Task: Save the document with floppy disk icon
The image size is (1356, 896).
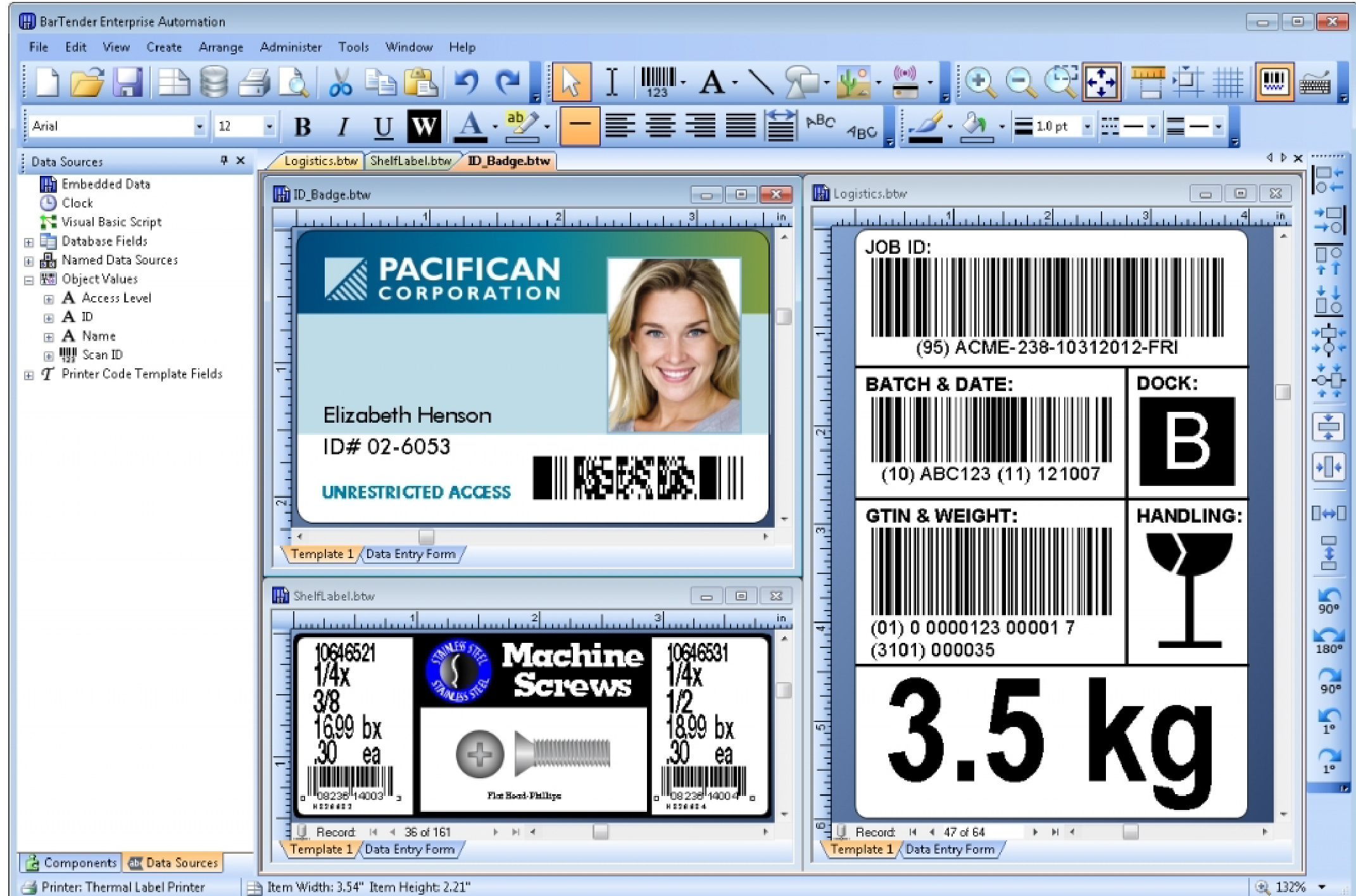Action: (x=128, y=82)
